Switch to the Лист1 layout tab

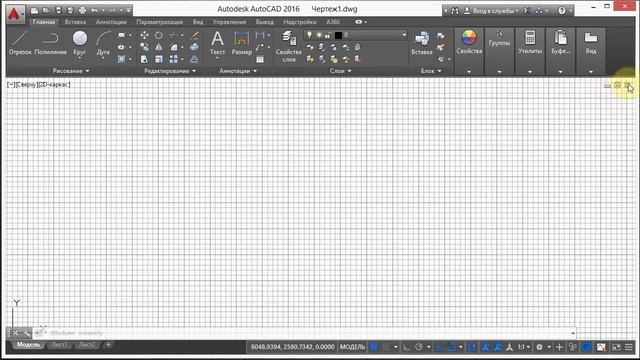click(x=60, y=345)
